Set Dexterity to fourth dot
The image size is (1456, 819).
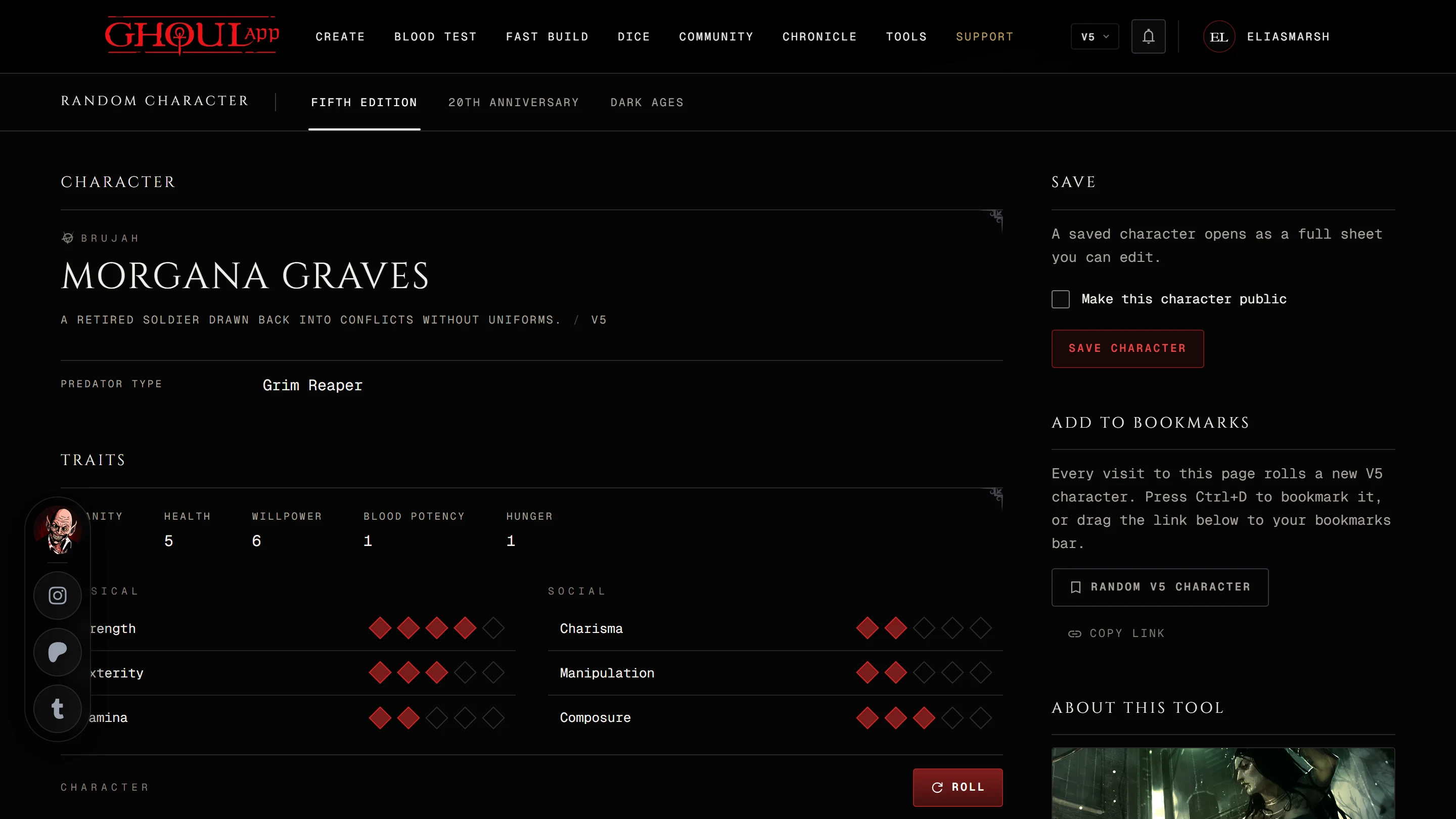[x=465, y=672]
